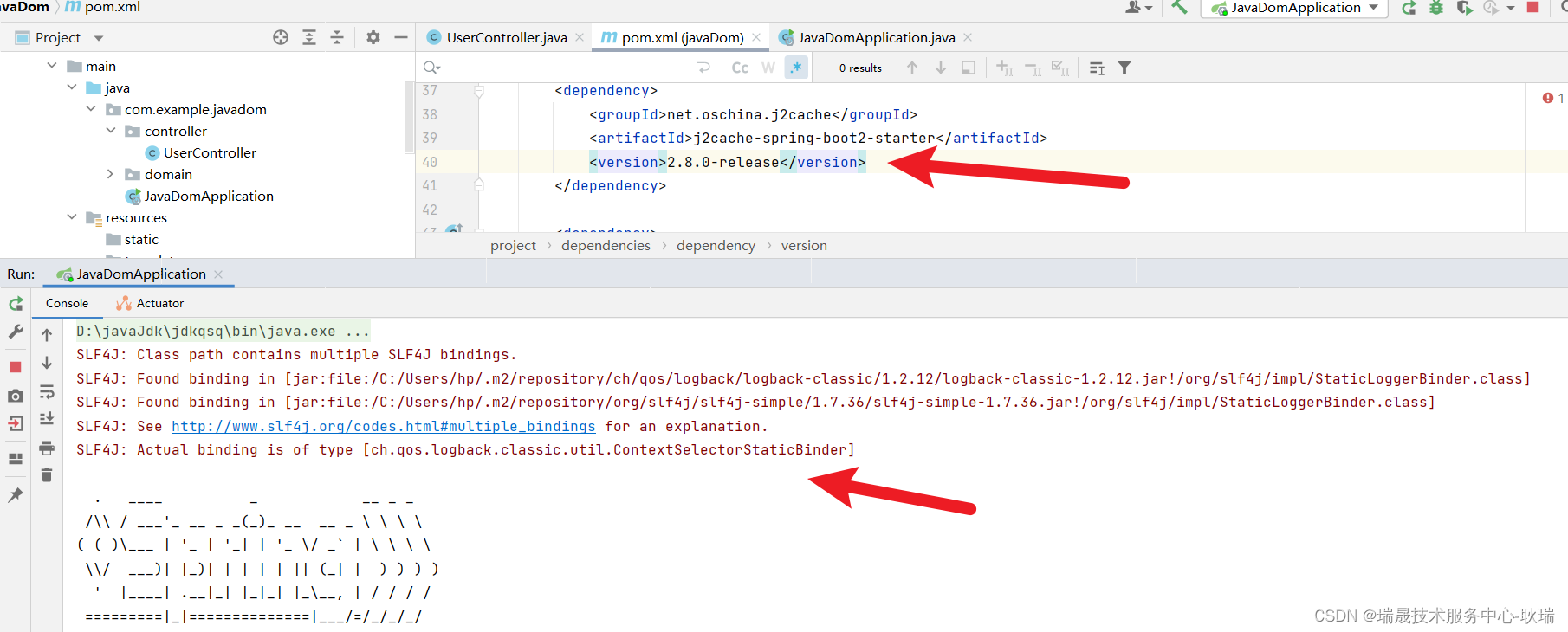Stop the process in the Run panel

(x=16, y=367)
